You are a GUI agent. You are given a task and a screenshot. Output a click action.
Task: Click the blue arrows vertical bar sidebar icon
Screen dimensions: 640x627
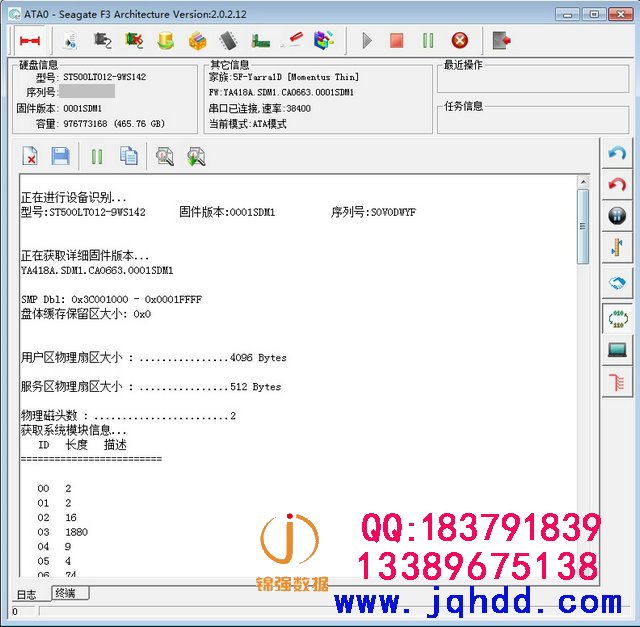pos(617,247)
